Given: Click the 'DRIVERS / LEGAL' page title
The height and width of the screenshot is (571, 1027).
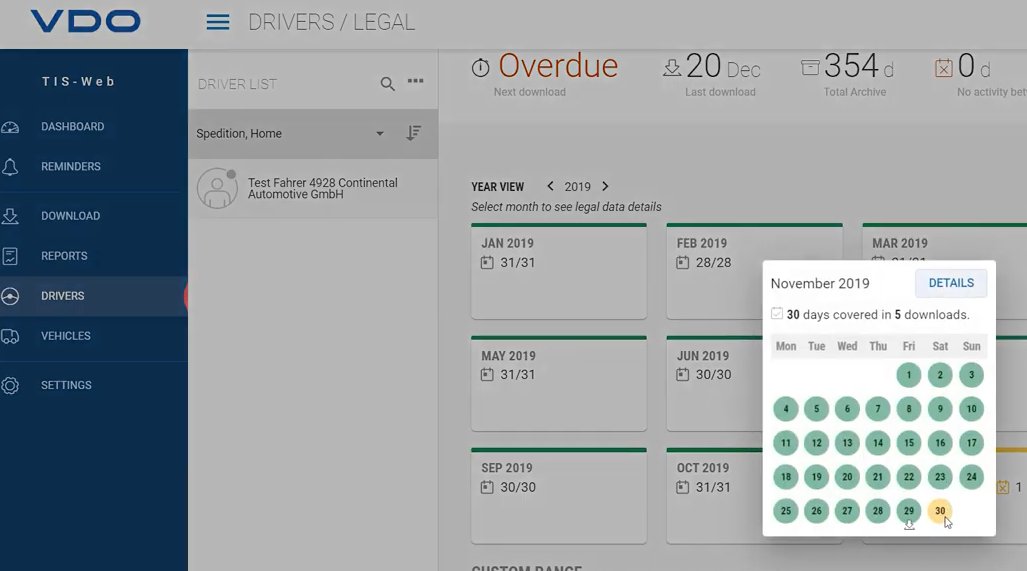Looking at the screenshot, I should [331, 22].
